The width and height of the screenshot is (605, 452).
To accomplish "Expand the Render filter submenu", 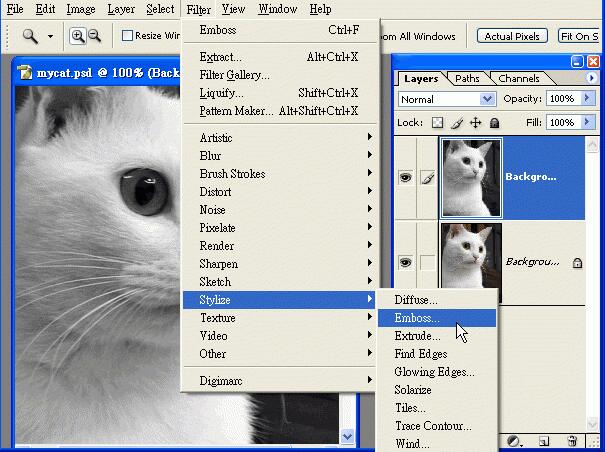I will pyautogui.click(x=279, y=246).
